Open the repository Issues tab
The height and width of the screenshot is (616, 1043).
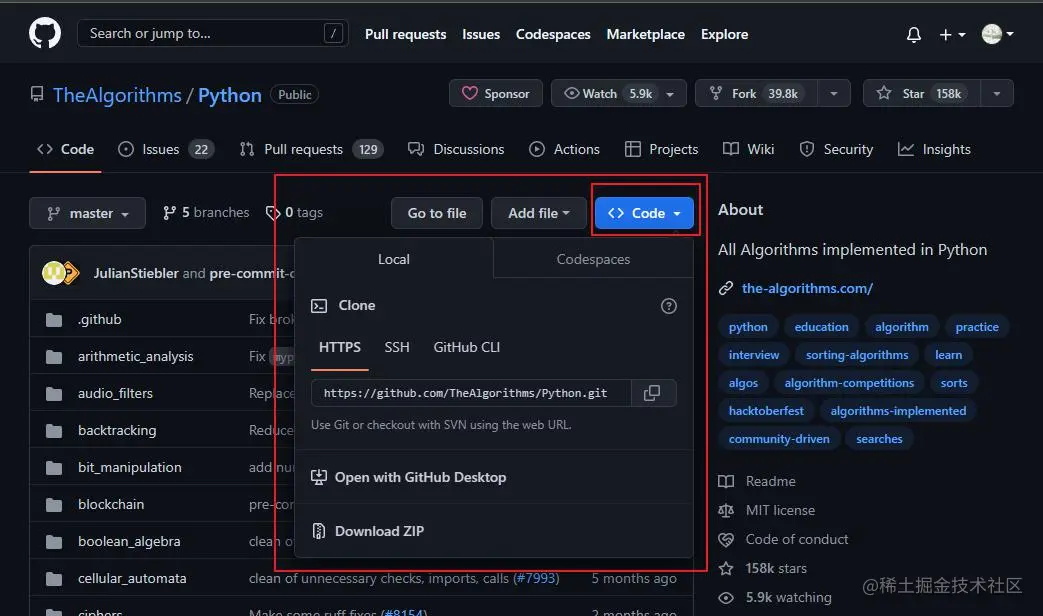[x=166, y=149]
